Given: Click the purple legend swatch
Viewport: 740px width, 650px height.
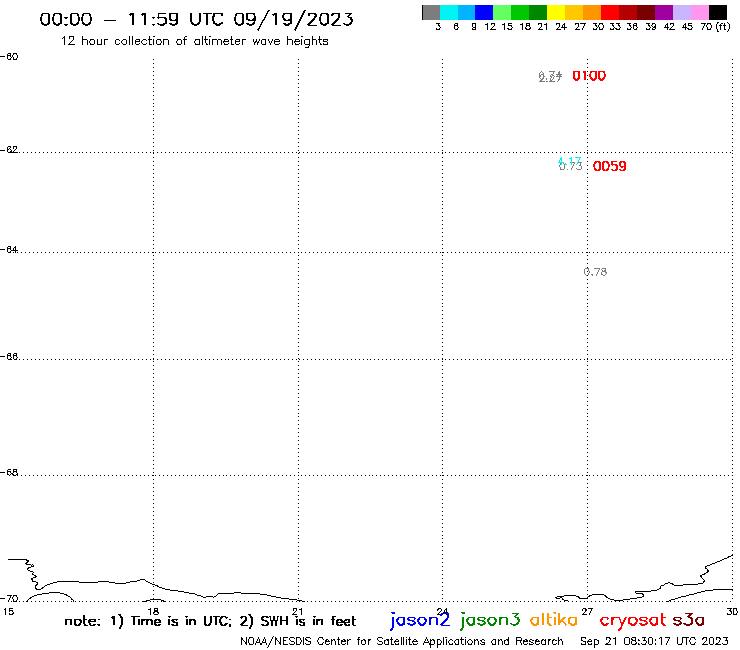Looking at the screenshot, I should (664, 12).
